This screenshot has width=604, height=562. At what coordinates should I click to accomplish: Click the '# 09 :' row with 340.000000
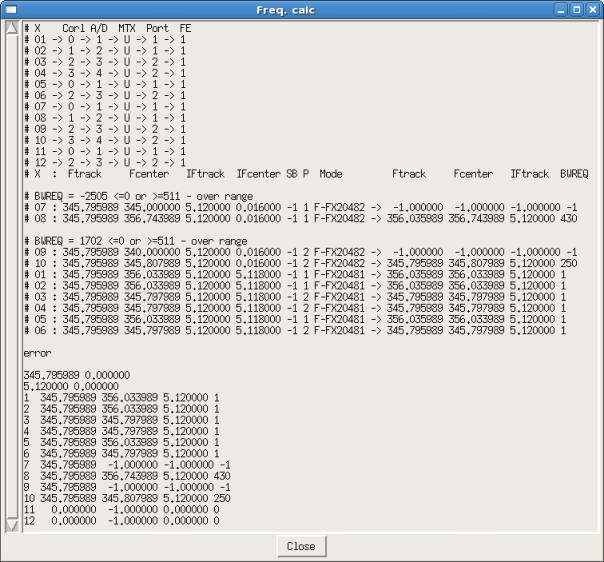(301, 252)
